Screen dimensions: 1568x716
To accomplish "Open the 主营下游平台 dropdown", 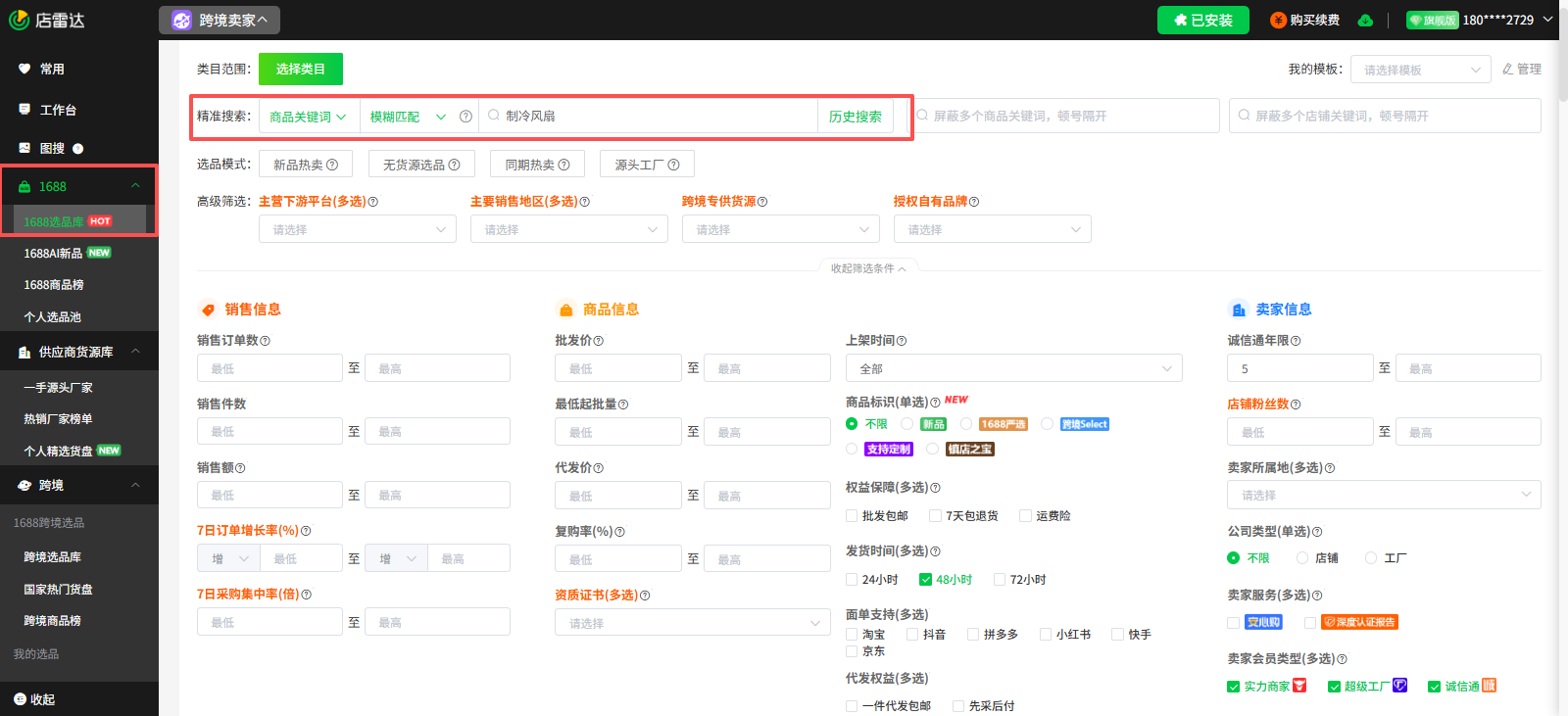I will click(x=358, y=229).
